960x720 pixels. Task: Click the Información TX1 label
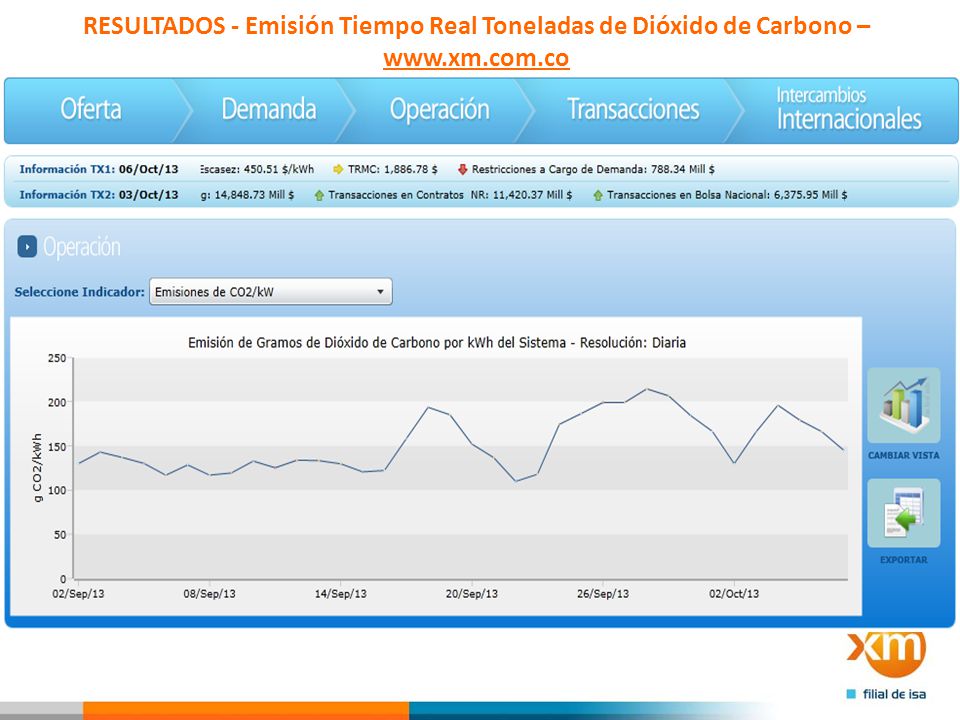click(67, 169)
